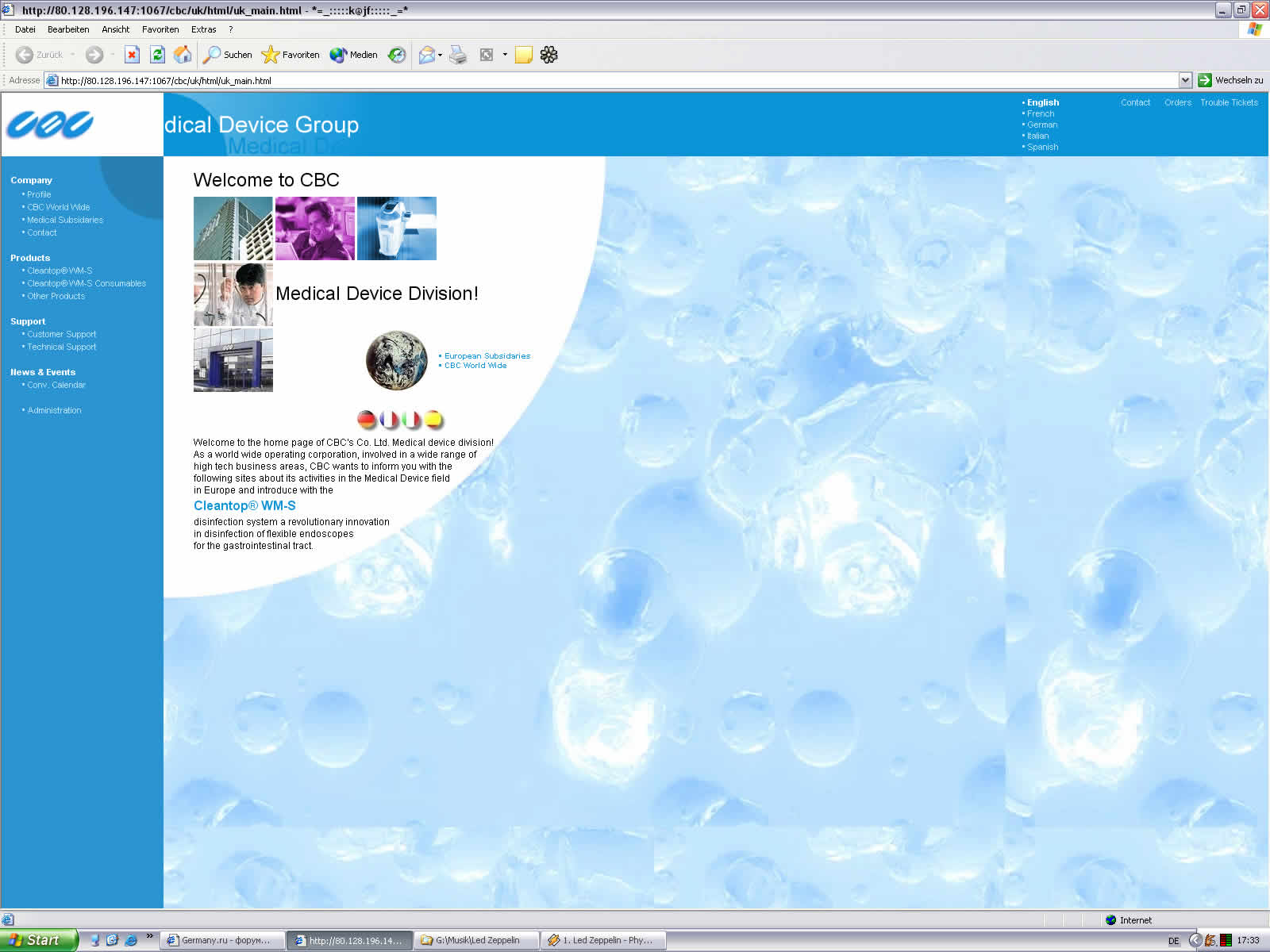Click the Windows Start button
The image size is (1270, 952).
(39, 940)
